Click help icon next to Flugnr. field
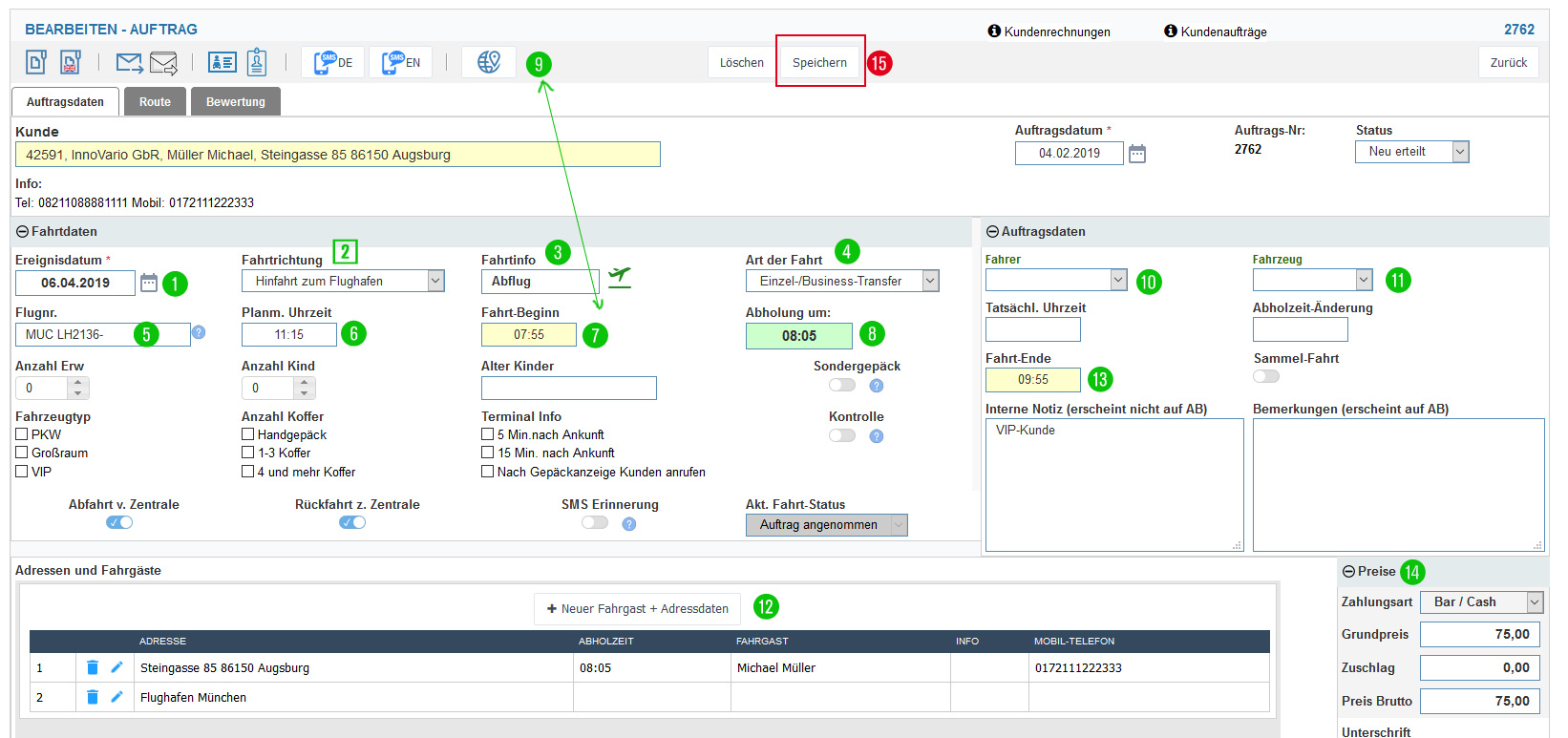Screen dimensions: 1568x738 (199, 332)
